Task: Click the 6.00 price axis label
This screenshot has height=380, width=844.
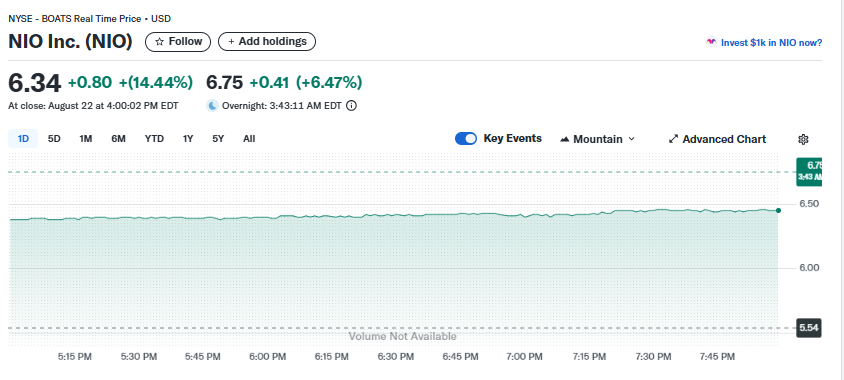Action: 808,268
